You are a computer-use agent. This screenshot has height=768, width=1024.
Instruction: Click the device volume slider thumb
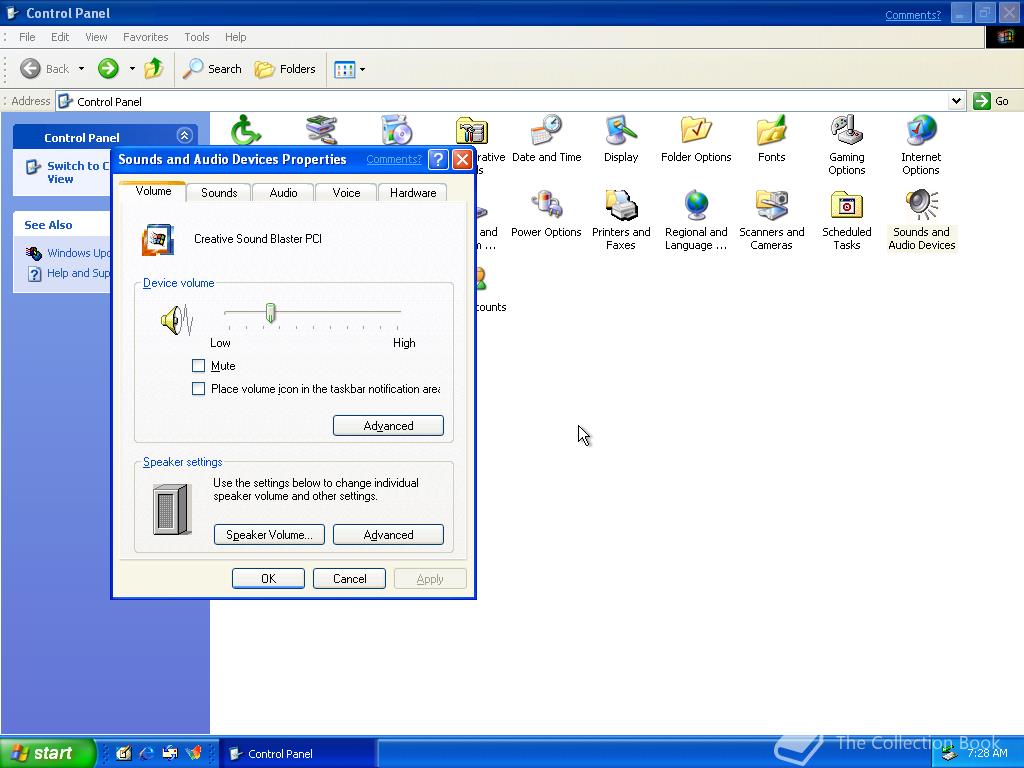(270, 313)
